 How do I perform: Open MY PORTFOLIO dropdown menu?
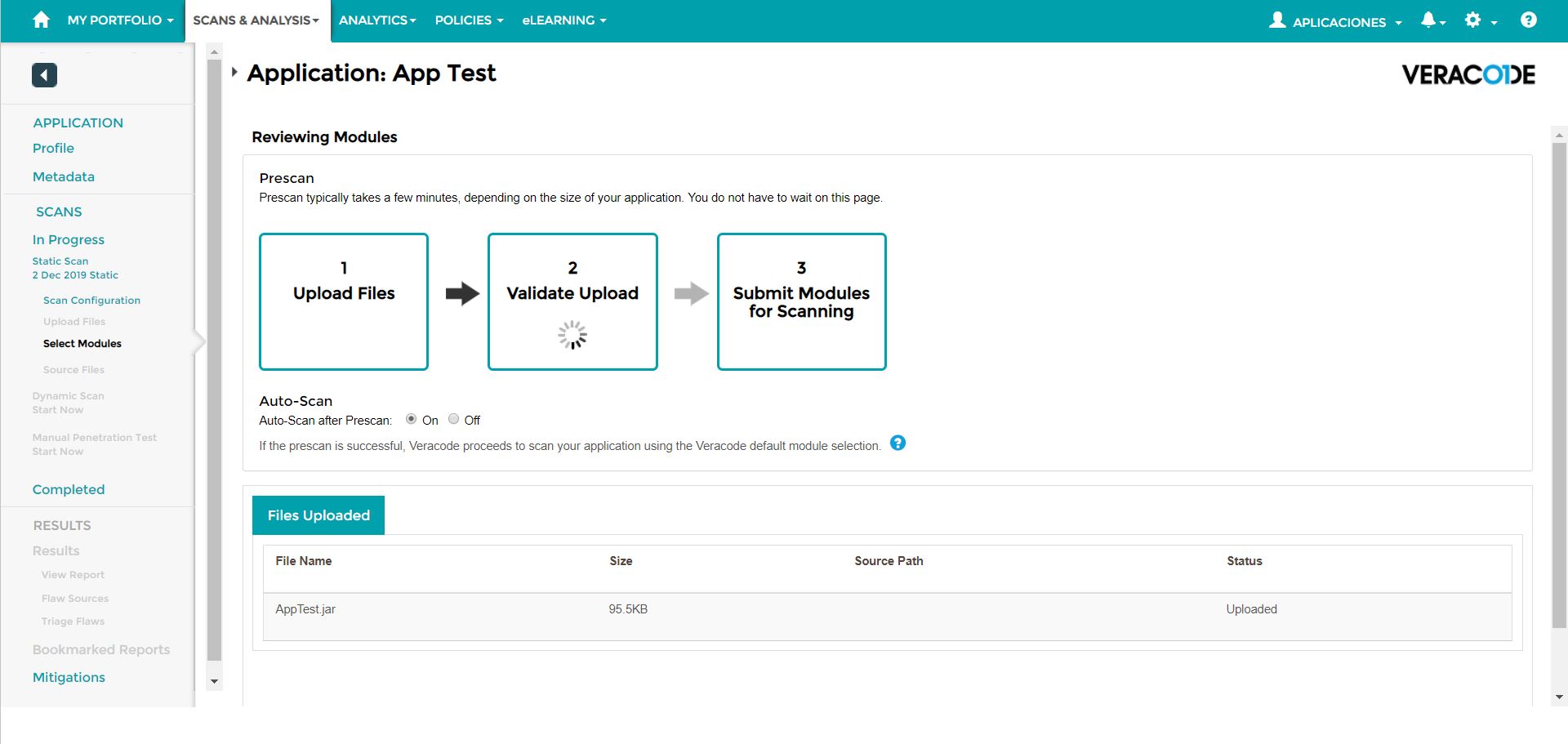[x=120, y=20]
